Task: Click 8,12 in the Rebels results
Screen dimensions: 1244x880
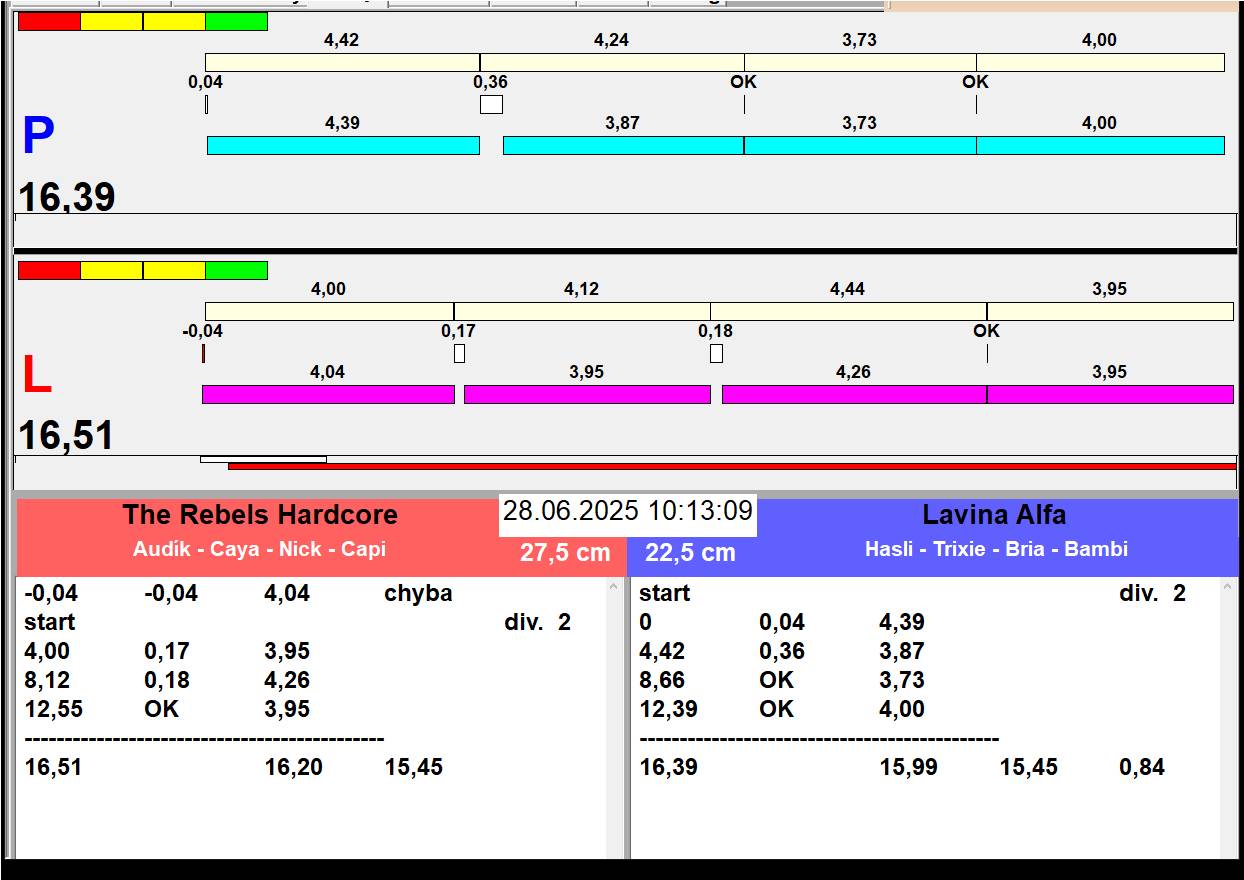Action: tap(47, 681)
